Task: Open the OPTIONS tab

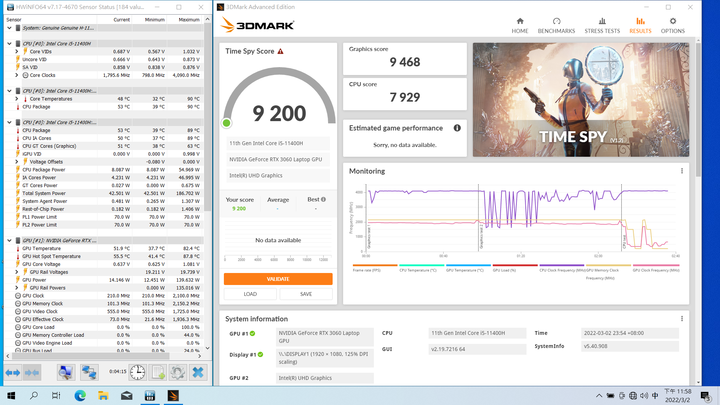Action: [673, 26]
